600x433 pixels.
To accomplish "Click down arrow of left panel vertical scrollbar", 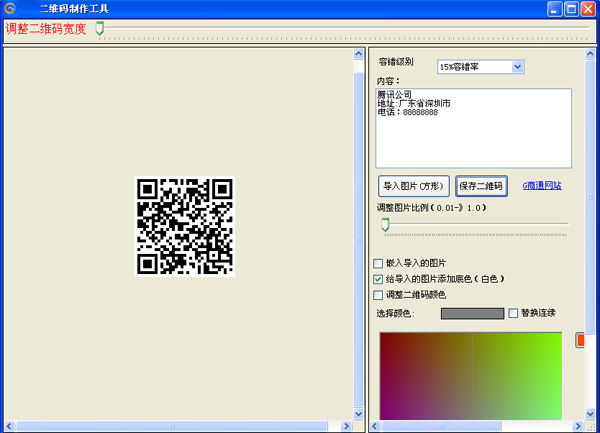I will click(x=359, y=413).
